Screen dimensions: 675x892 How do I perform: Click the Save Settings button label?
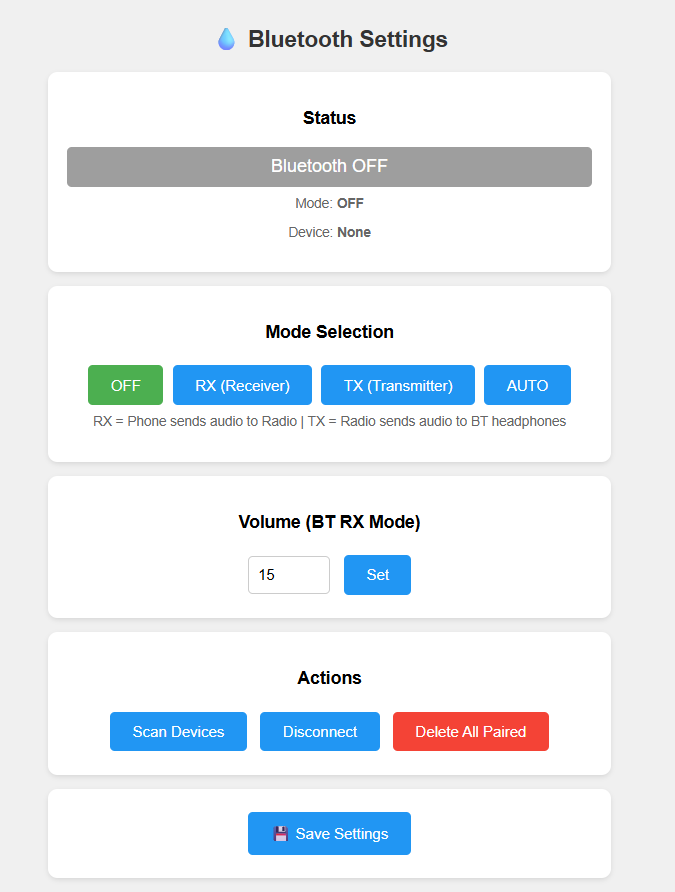point(342,834)
